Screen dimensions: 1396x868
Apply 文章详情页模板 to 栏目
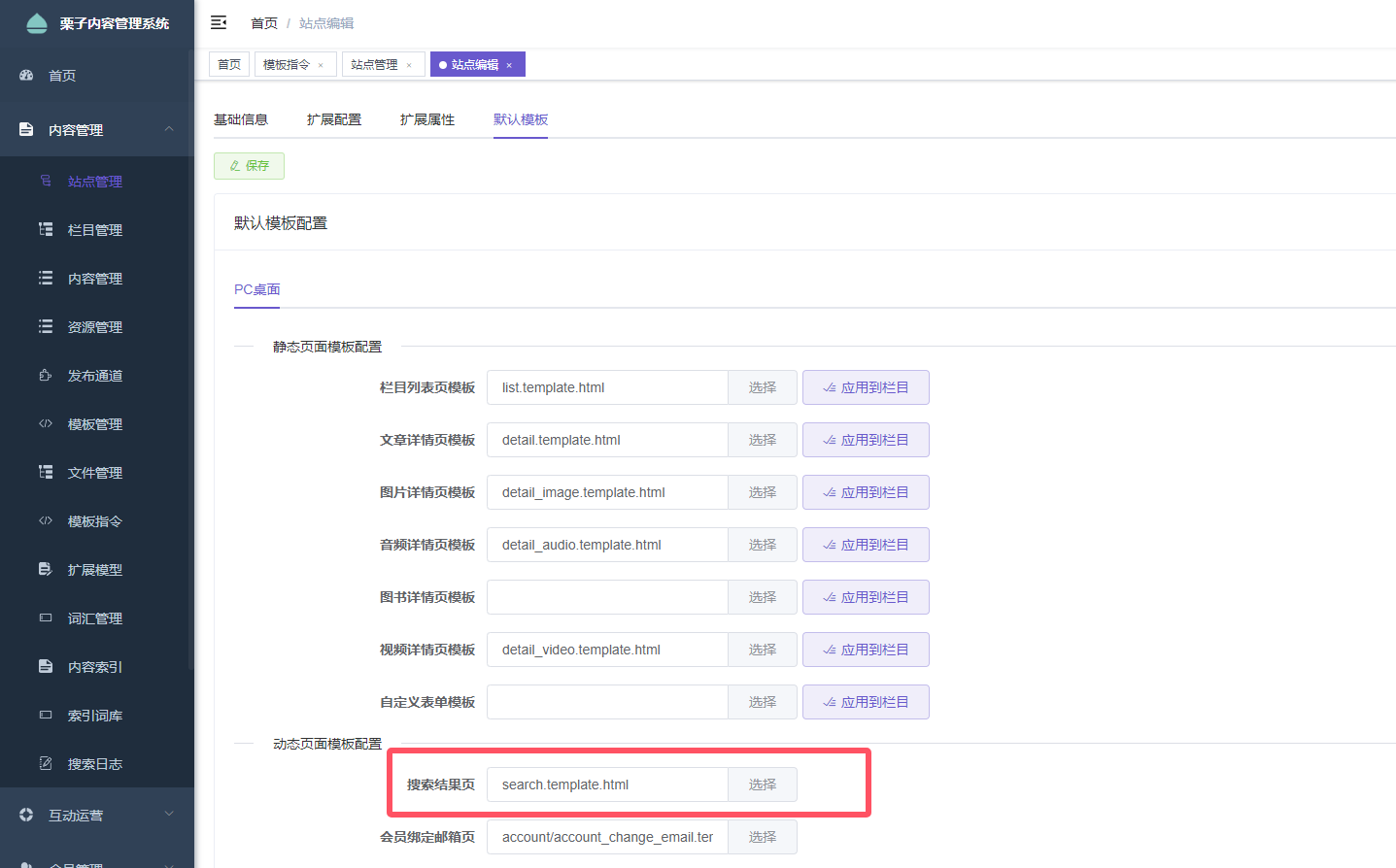coord(865,440)
